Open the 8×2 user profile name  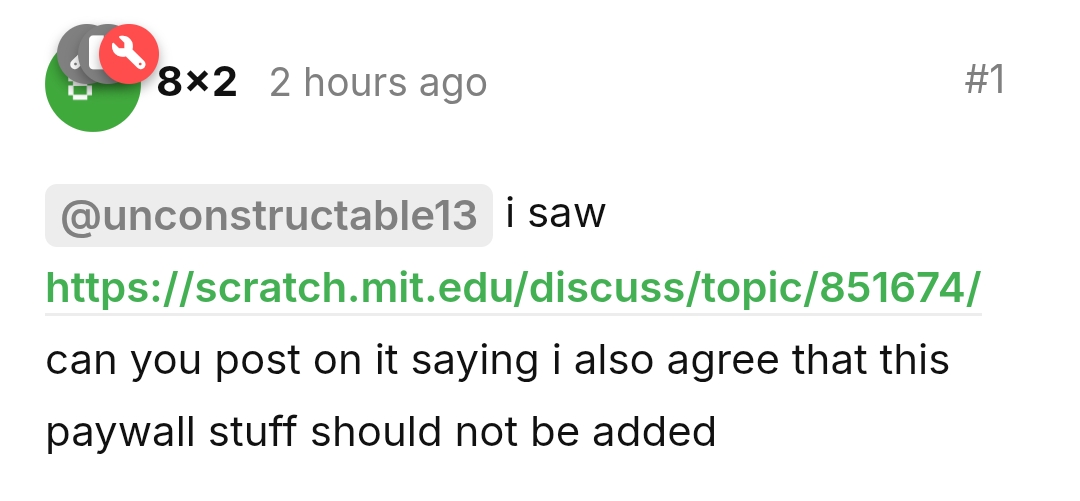point(197,82)
